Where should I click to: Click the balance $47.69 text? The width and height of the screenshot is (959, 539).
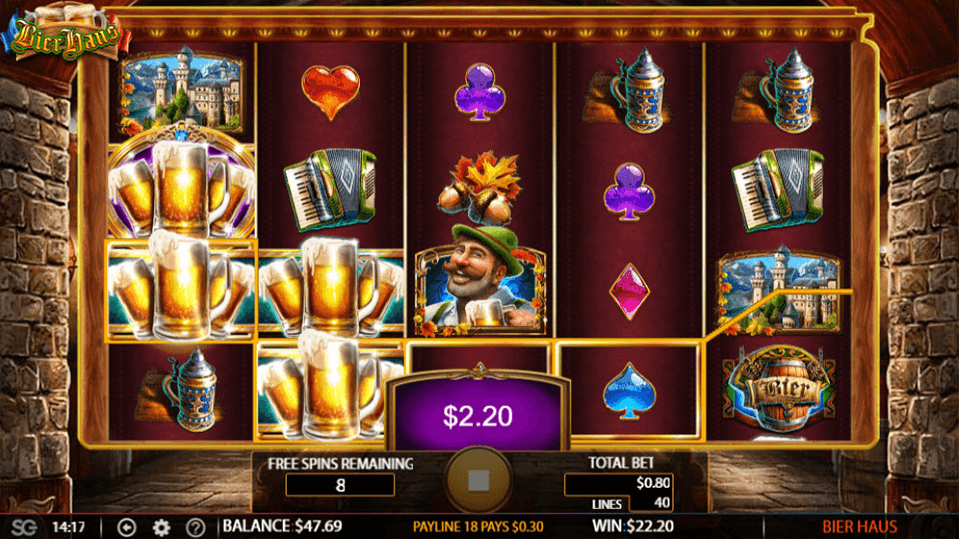pos(282,526)
